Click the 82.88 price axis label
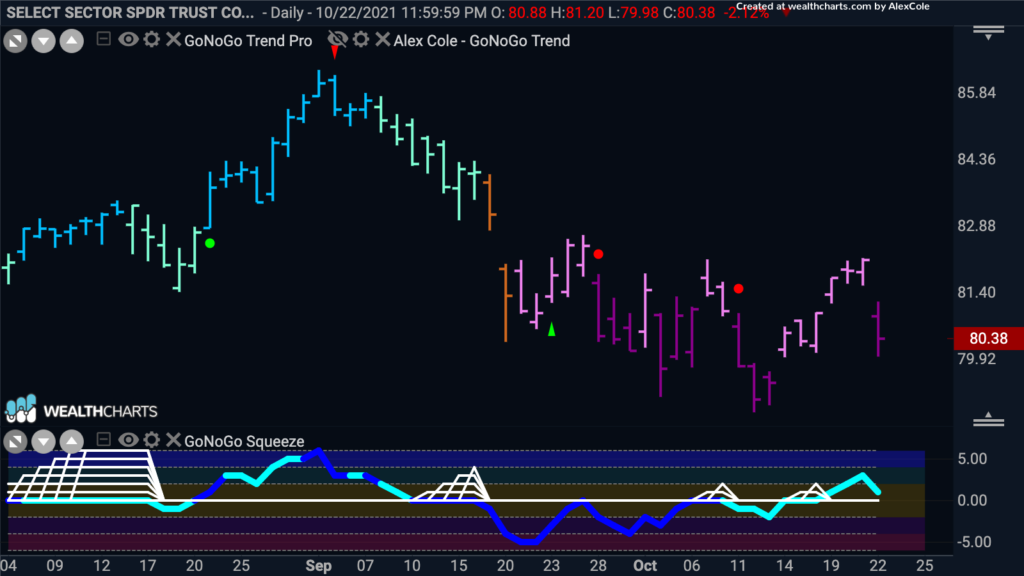The width and height of the screenshot is (1024, 576). point(977,226)
